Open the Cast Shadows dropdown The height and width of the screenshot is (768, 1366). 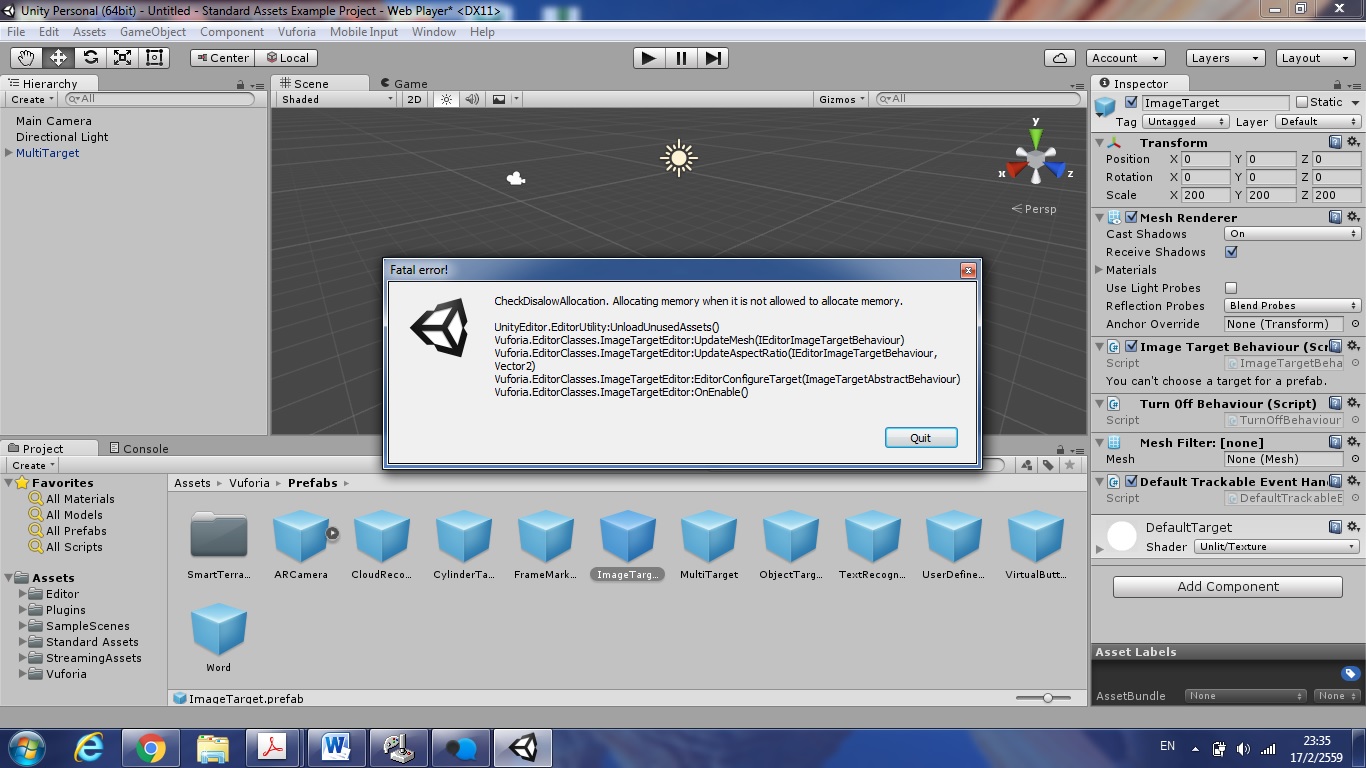pyautogui.click(x=1291, y=233)
